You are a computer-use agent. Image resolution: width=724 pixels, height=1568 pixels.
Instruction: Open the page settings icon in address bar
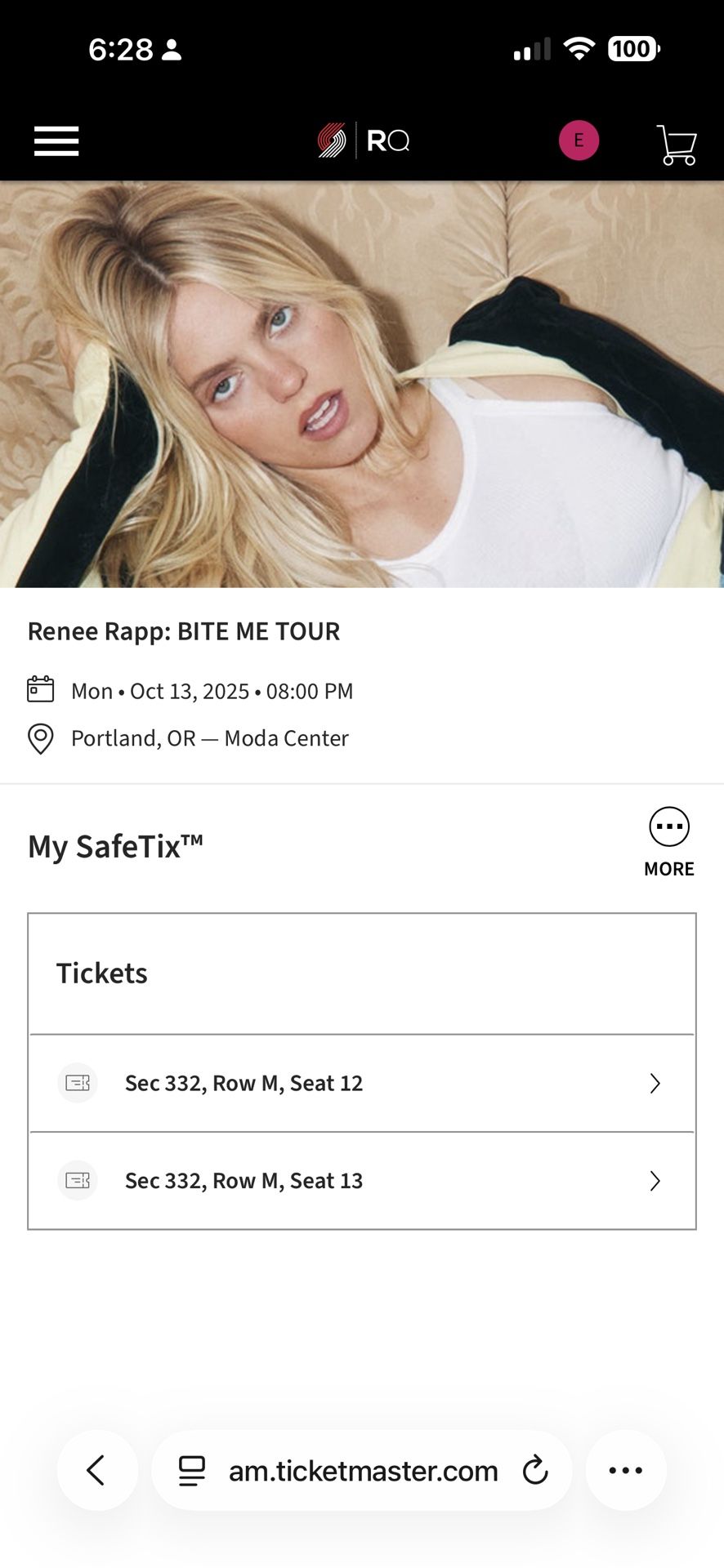pos(192,1471)
